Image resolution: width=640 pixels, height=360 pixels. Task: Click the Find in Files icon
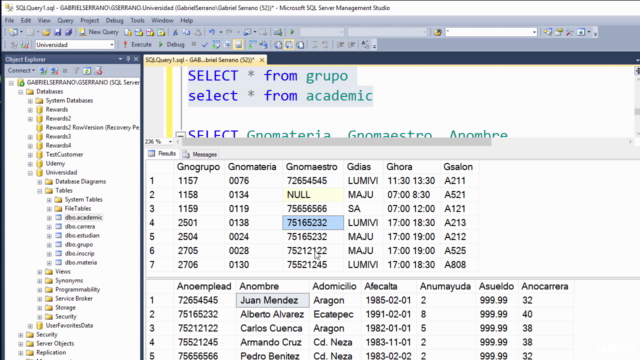click(437, 32)
